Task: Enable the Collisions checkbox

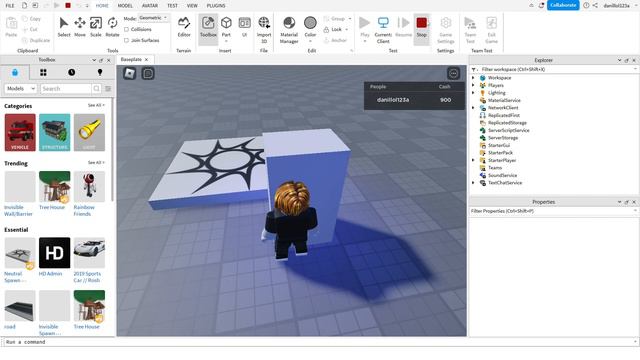Action: coord(127,29)
